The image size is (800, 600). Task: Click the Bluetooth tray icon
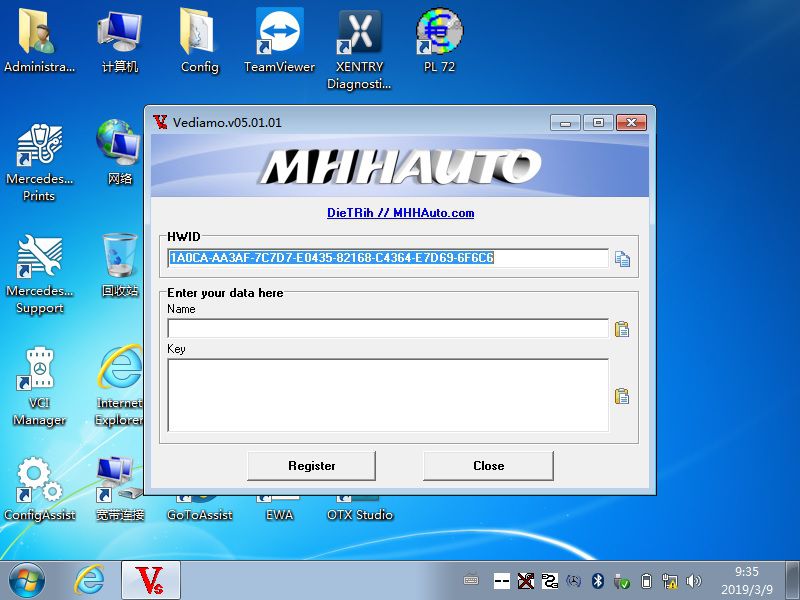597,581
